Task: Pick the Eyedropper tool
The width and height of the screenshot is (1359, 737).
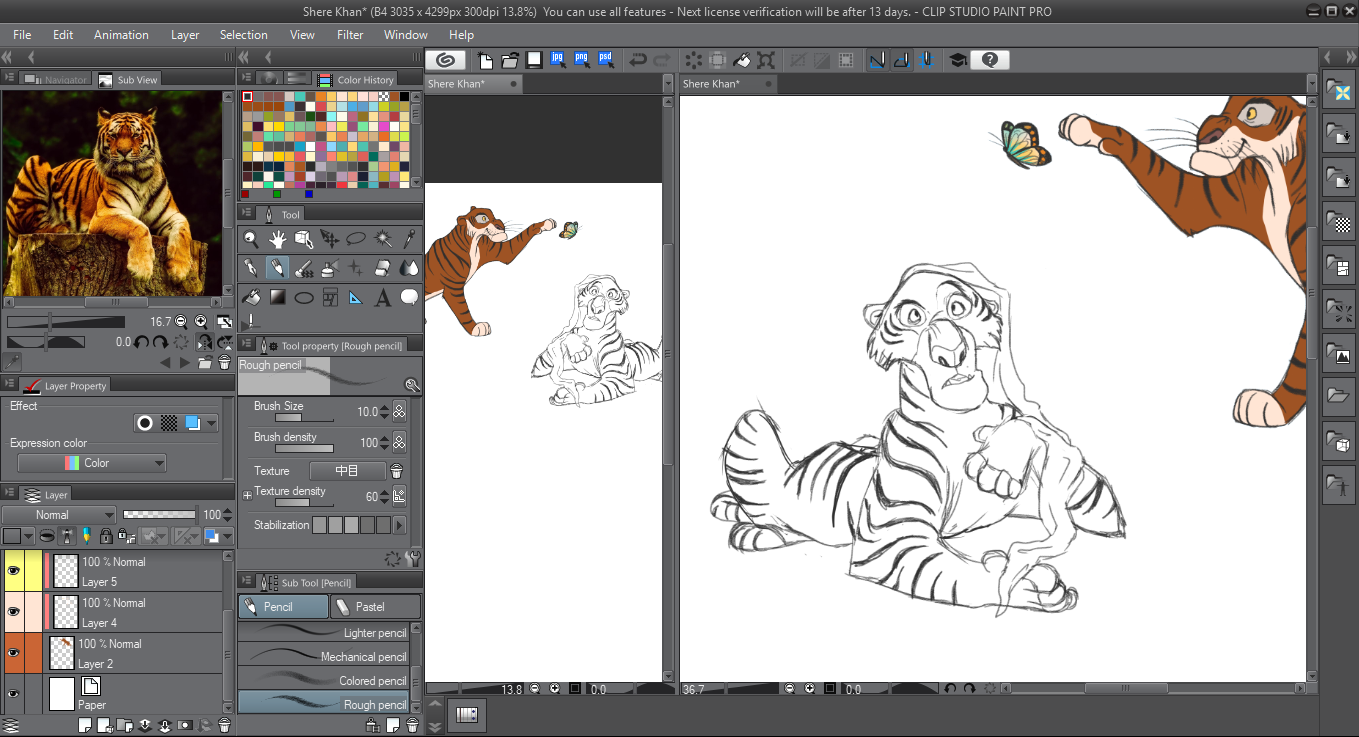Action: point(408,239)
